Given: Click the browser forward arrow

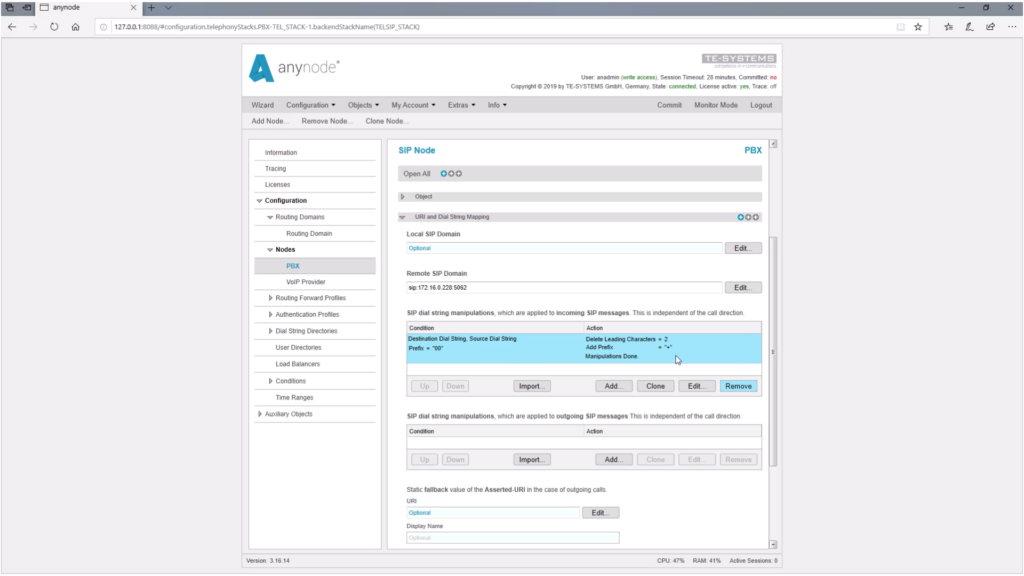Looking at the screenshot, I should tap(33, 27).
